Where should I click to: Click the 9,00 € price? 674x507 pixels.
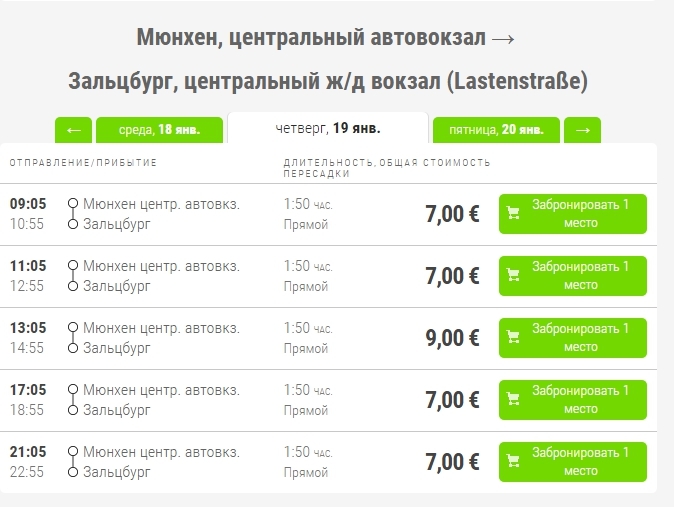(x=452, y=338)
